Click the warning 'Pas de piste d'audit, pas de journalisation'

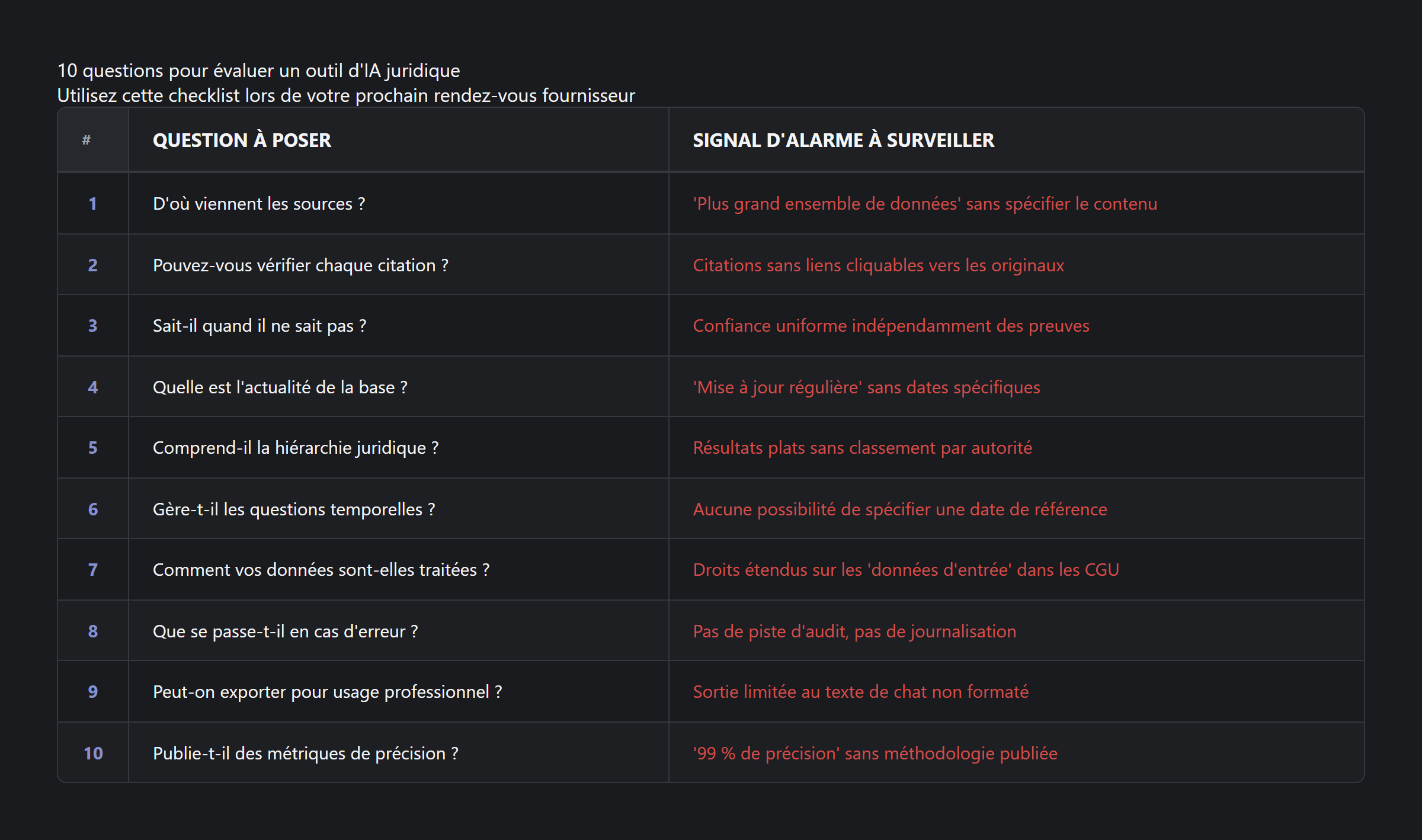[854, 631]
